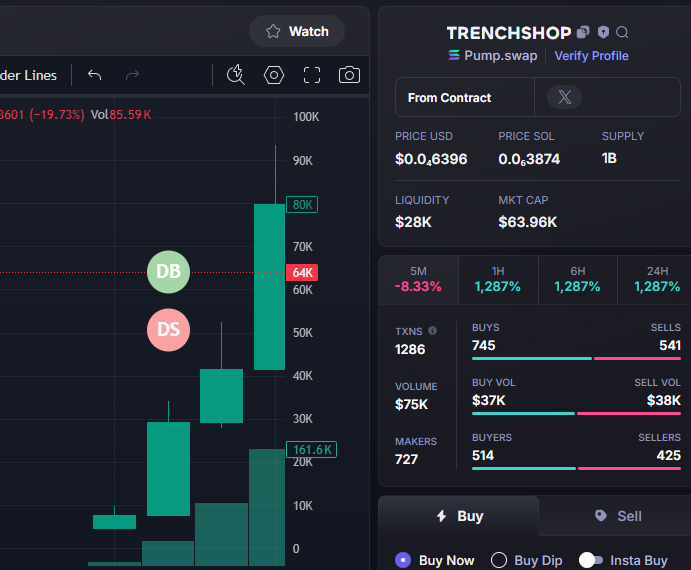This screenshot has width=691, height=570.
Task: Toggle the Insta Buy switch
Action: coord(591,560)
